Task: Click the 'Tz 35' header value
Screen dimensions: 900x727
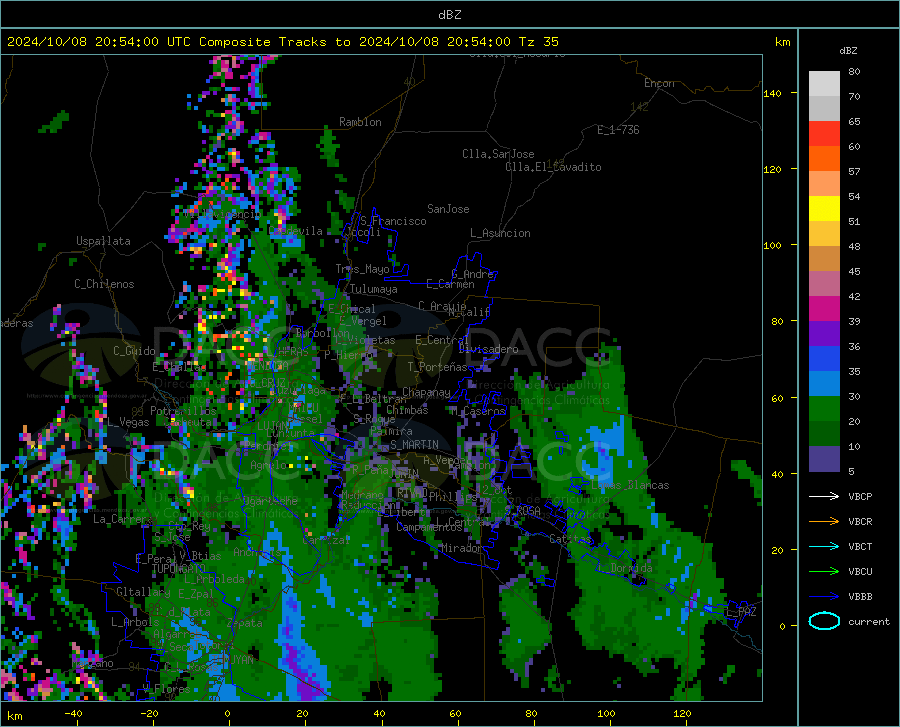Action: point(538,42)
